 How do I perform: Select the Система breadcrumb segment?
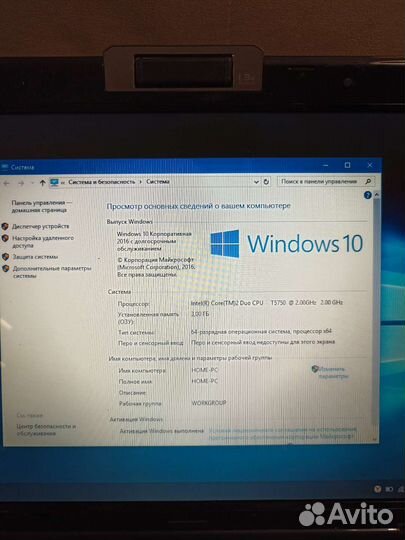(158, 181)
